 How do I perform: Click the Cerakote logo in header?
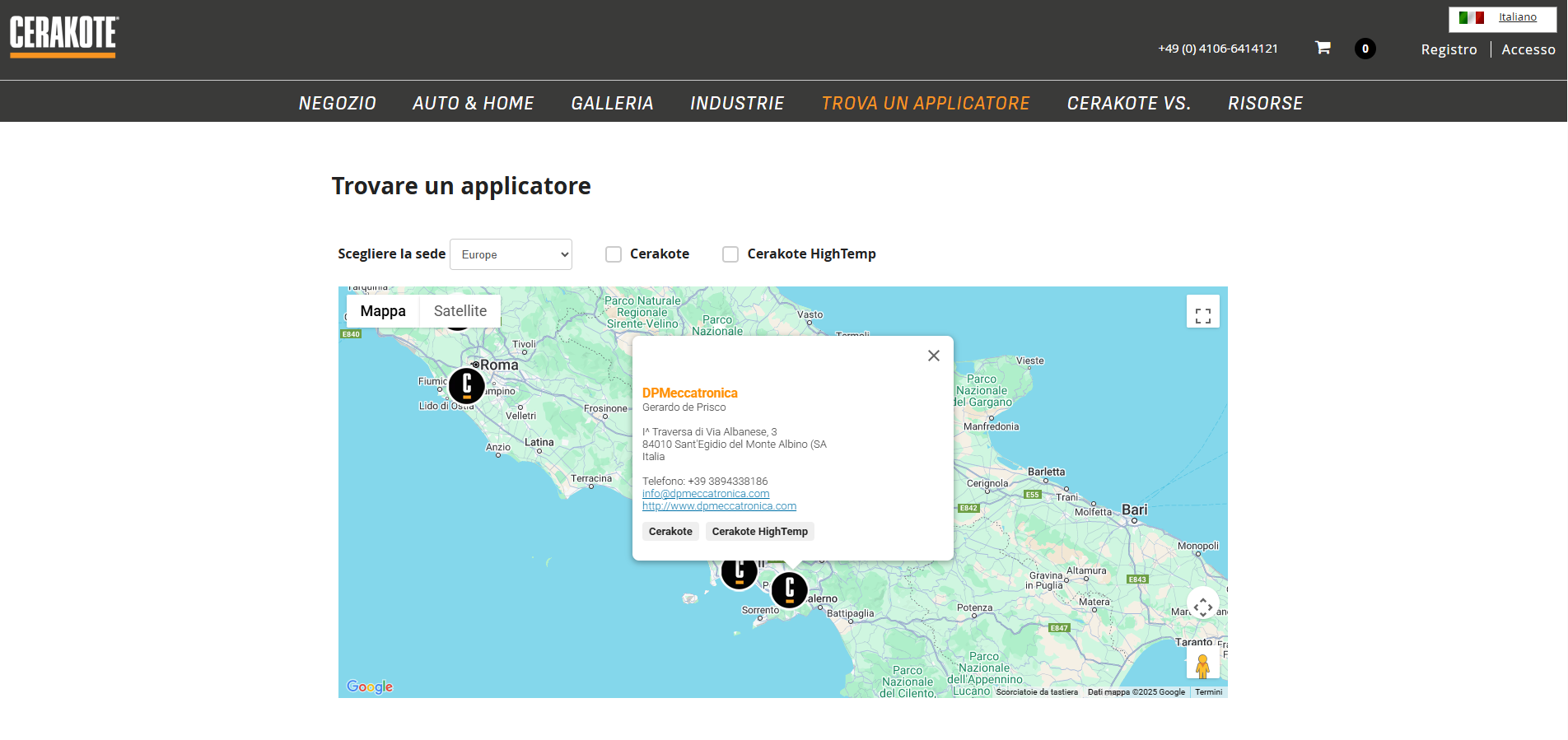(x=64, y=37)
